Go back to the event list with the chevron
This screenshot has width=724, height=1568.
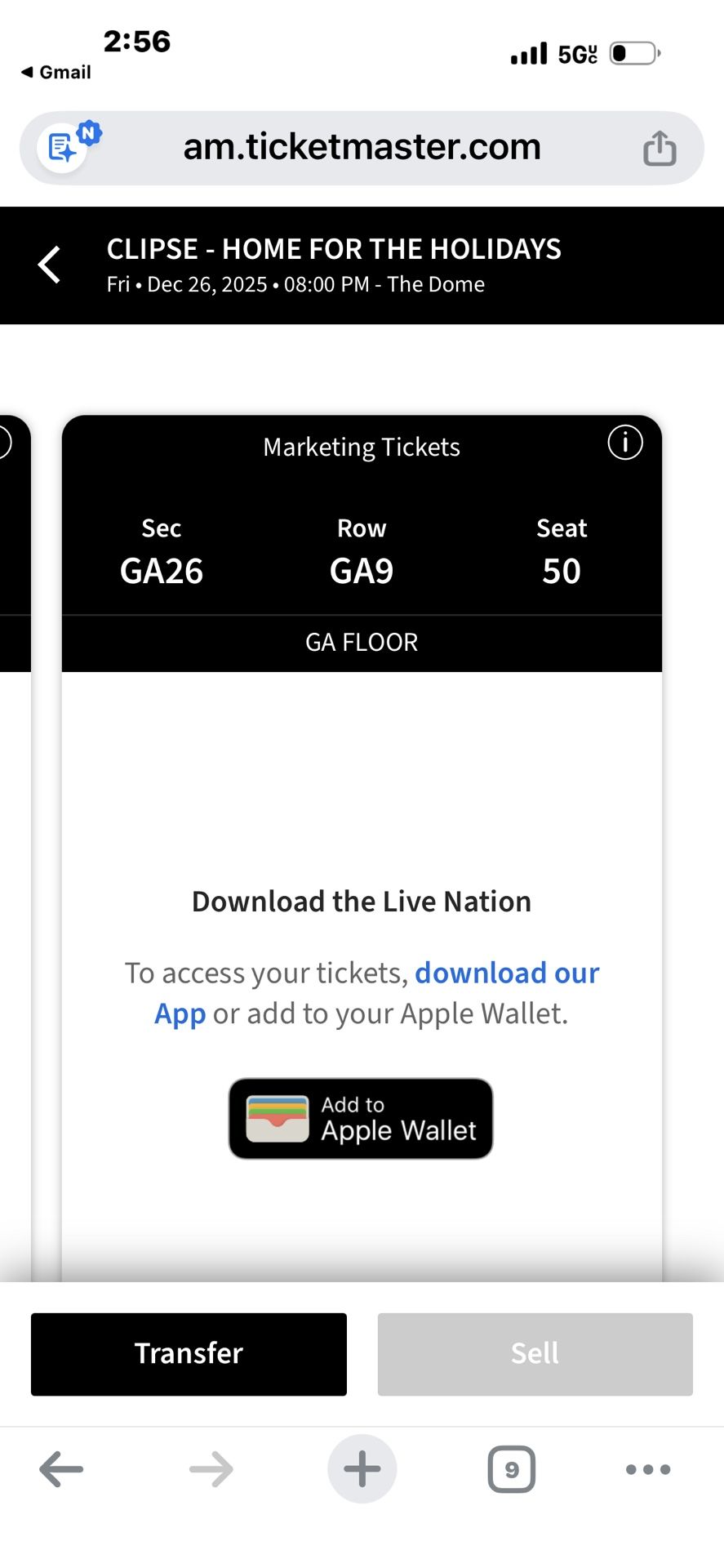point(47,265)
